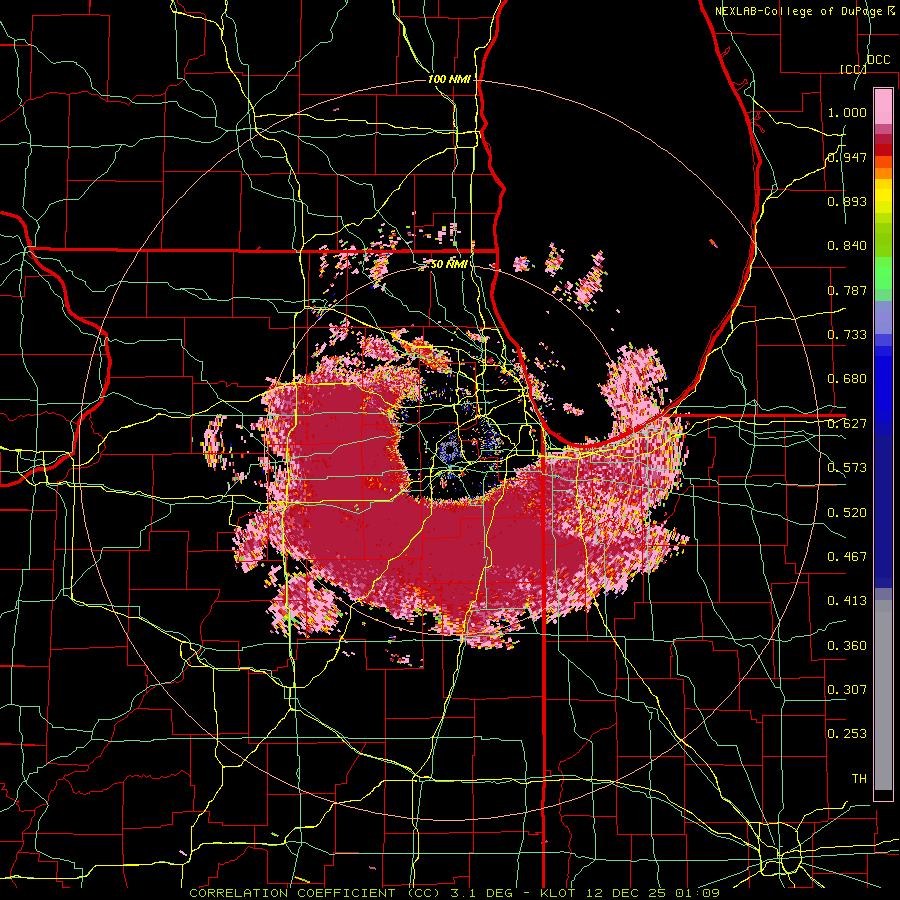
Task: Select the 0.947 legend value
Action: [x=847, y=157]
